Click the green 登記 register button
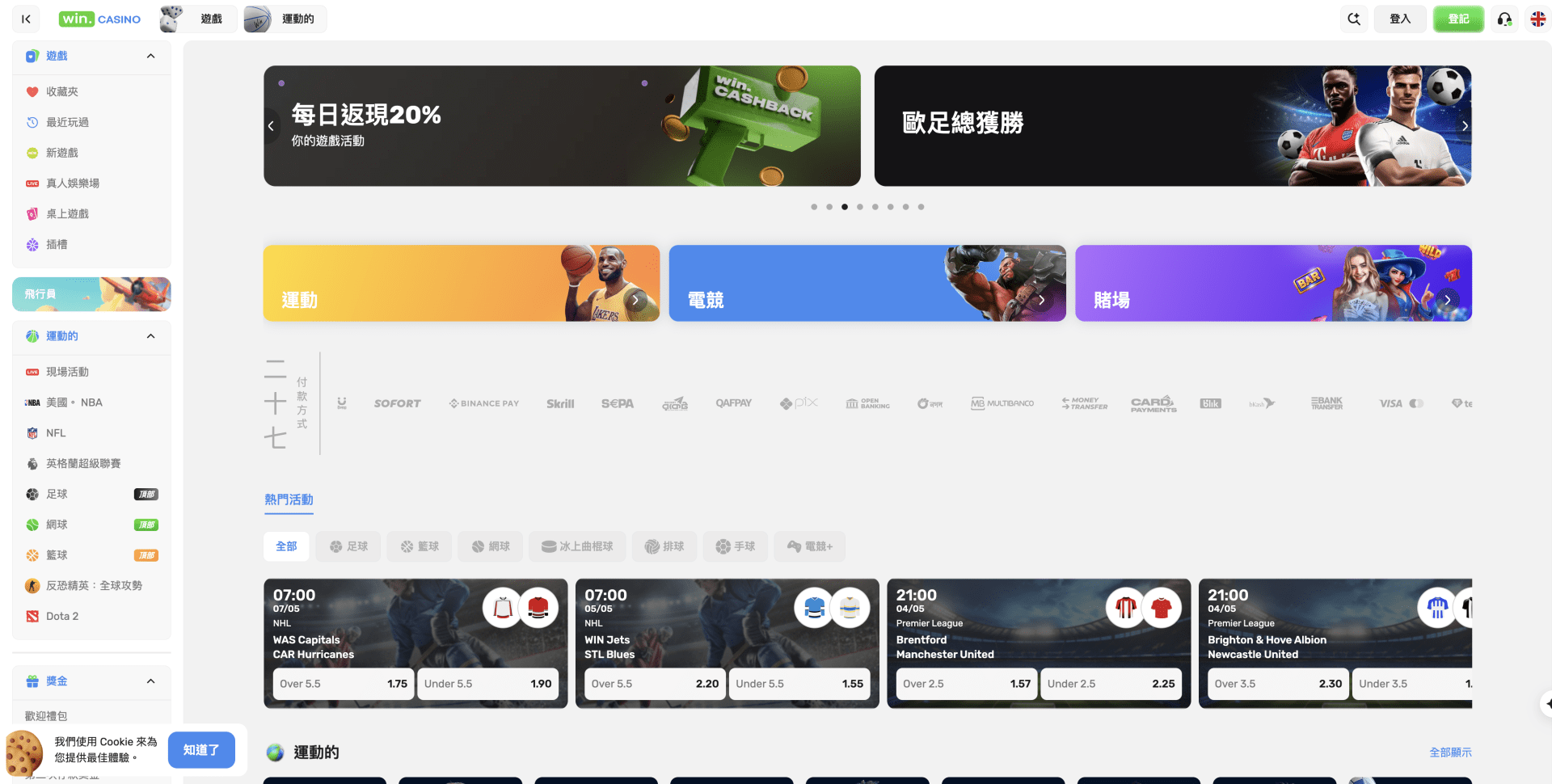Screen dimensions: 1552x784 click(1457, 19)
